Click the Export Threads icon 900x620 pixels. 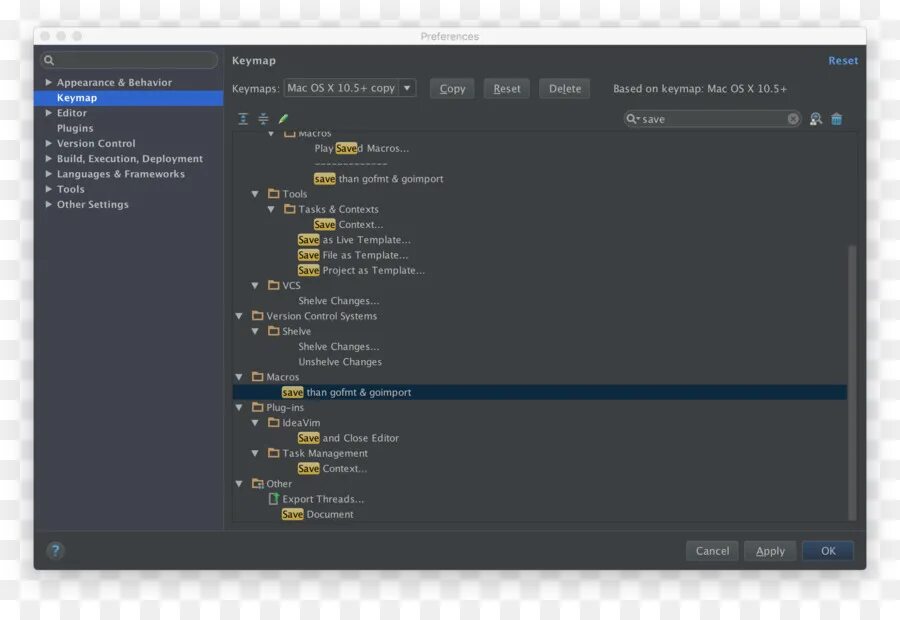click(274, 499)
